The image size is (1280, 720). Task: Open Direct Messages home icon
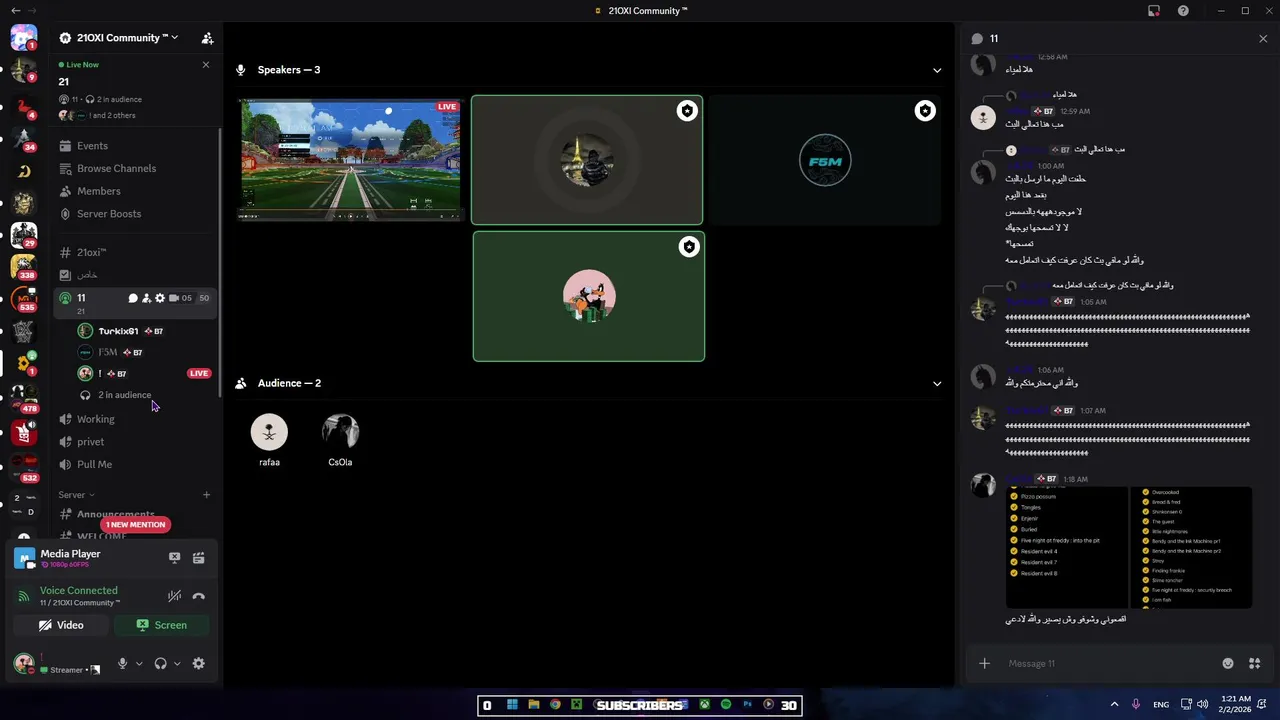coord(24,39)
